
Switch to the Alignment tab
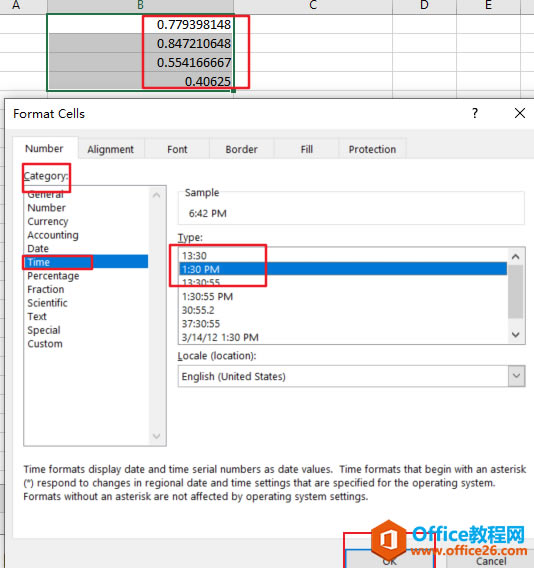(x=110, y=149)
